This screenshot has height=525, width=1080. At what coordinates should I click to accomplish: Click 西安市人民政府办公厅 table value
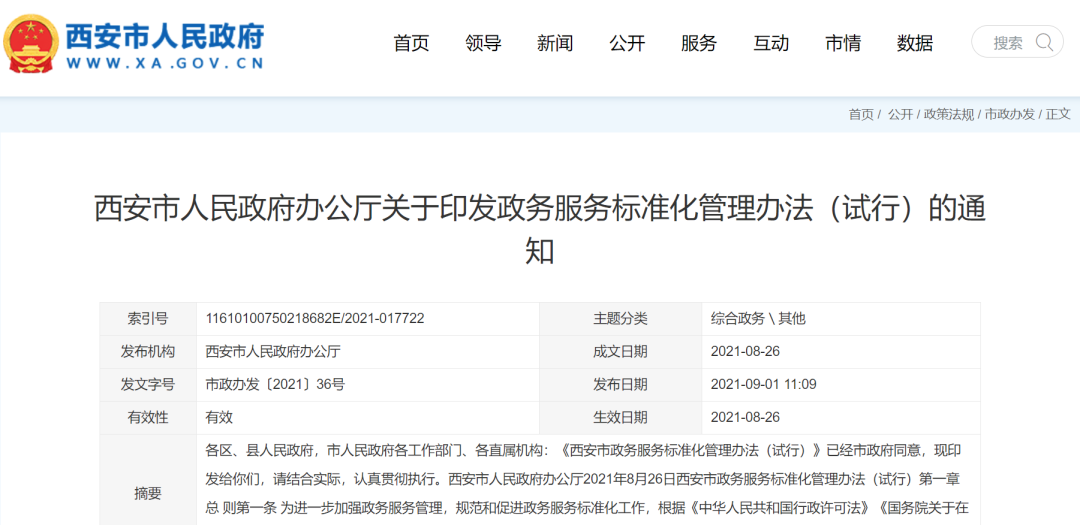tap(273, 352)
